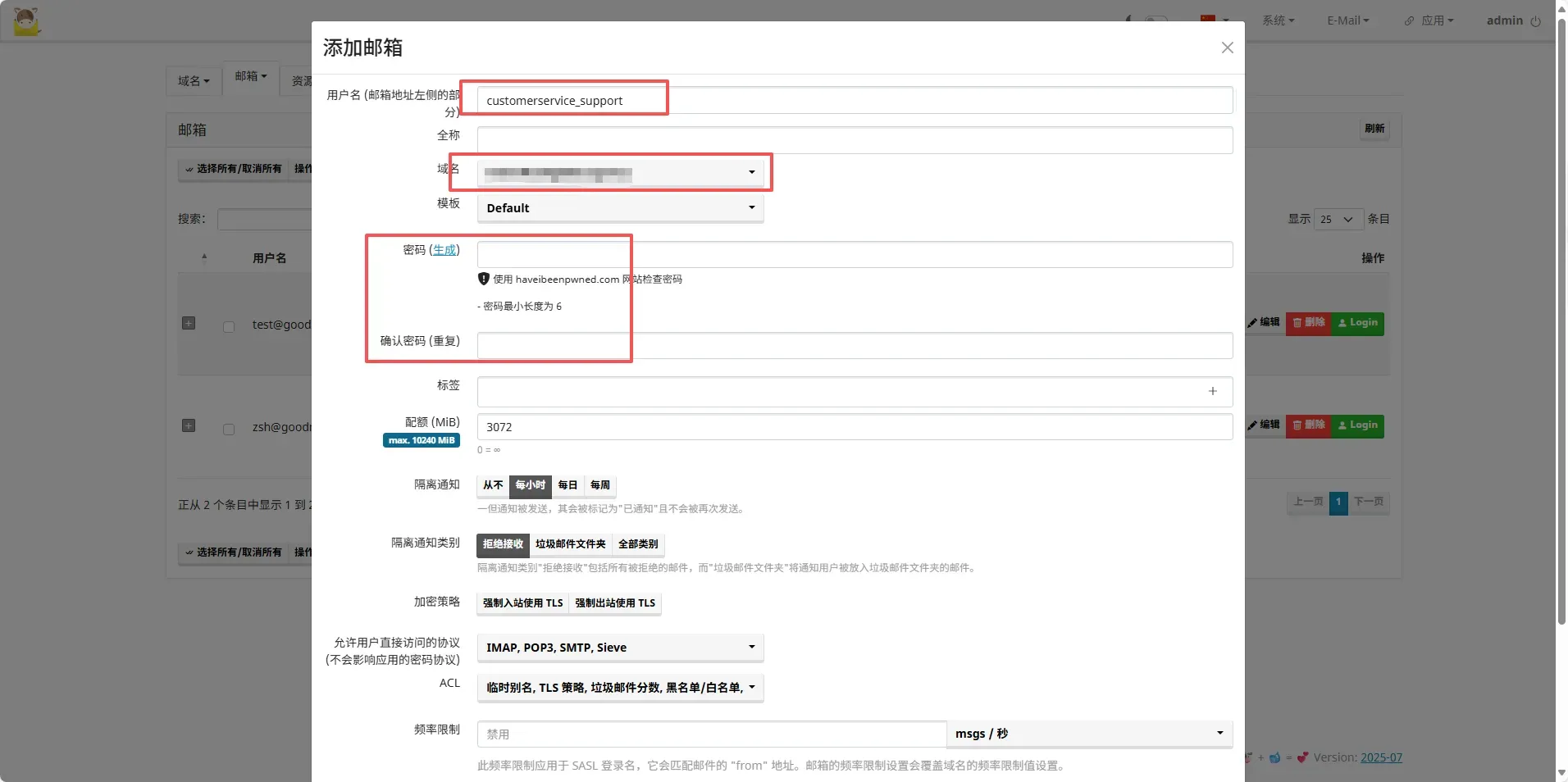Expand the IMAP, POP3, SMTP, Sieve protocol dropdown
This screenshot has height=782, width=1568.
pos(620,648)
